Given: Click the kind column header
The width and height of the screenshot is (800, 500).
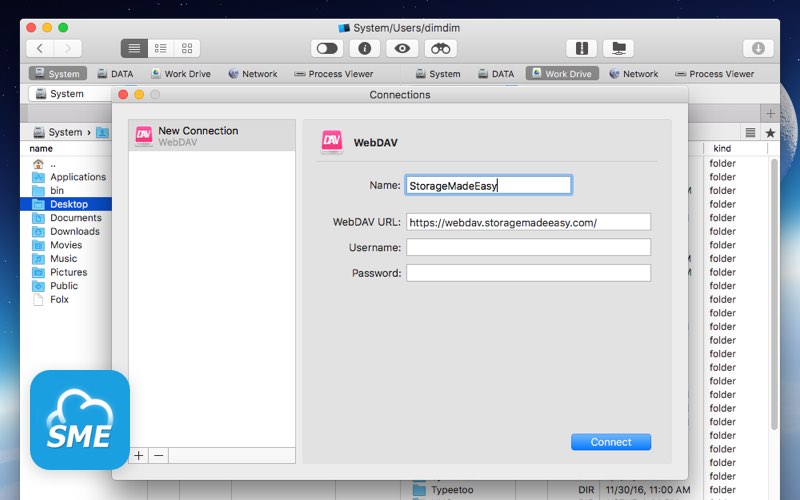Looking at the screenshot, I should pyautogui.click(x=722, y=148).
